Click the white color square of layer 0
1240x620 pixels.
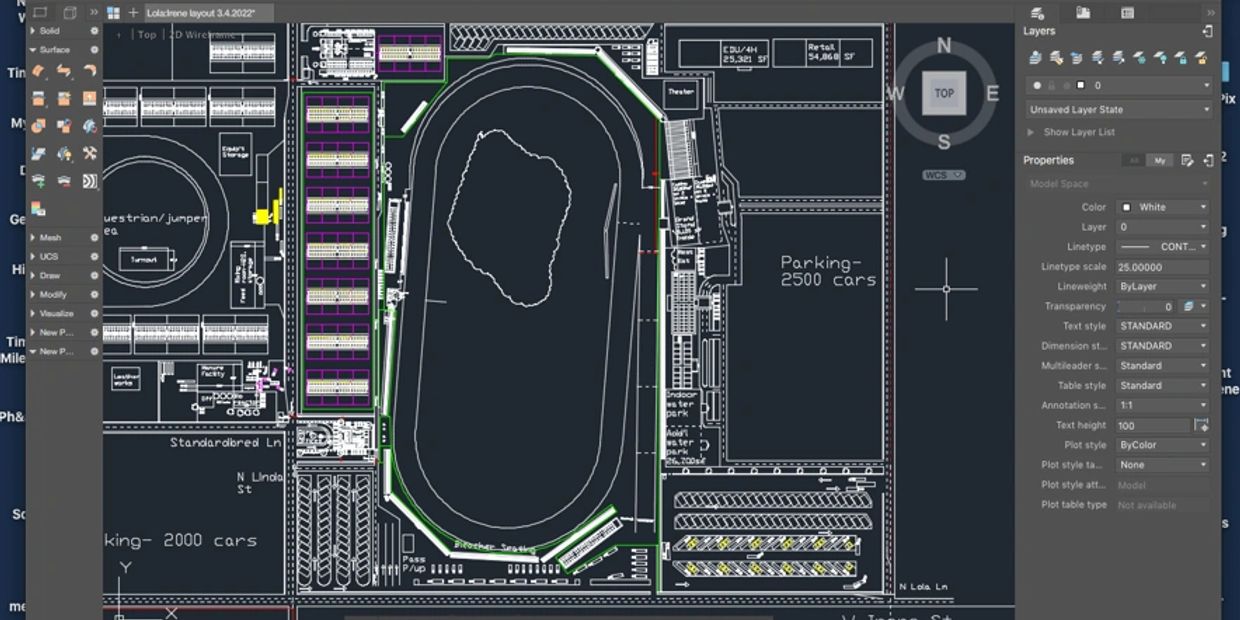click(x=1080, y=86)
